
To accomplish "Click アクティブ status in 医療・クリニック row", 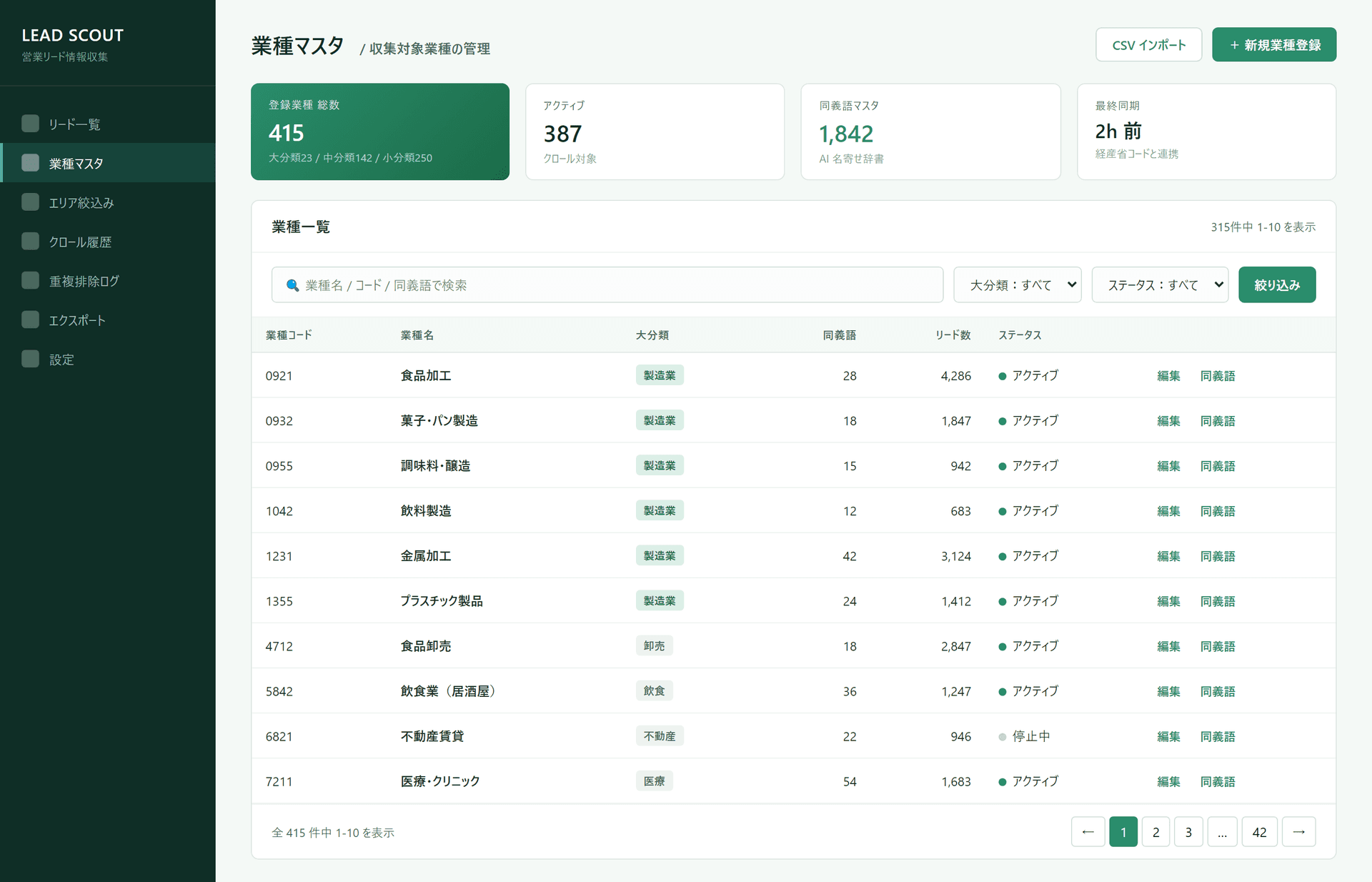I will [x=1028, y=781].
